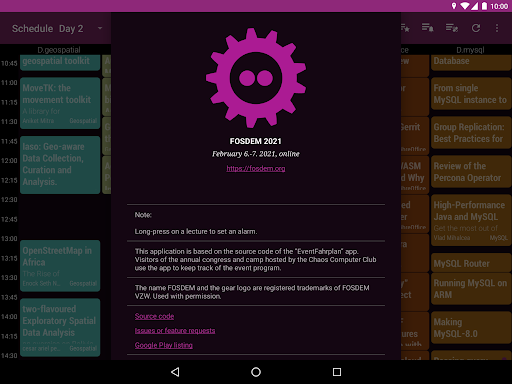Tap the location icon in status bar
512x384 pixels.
[454, 6]
